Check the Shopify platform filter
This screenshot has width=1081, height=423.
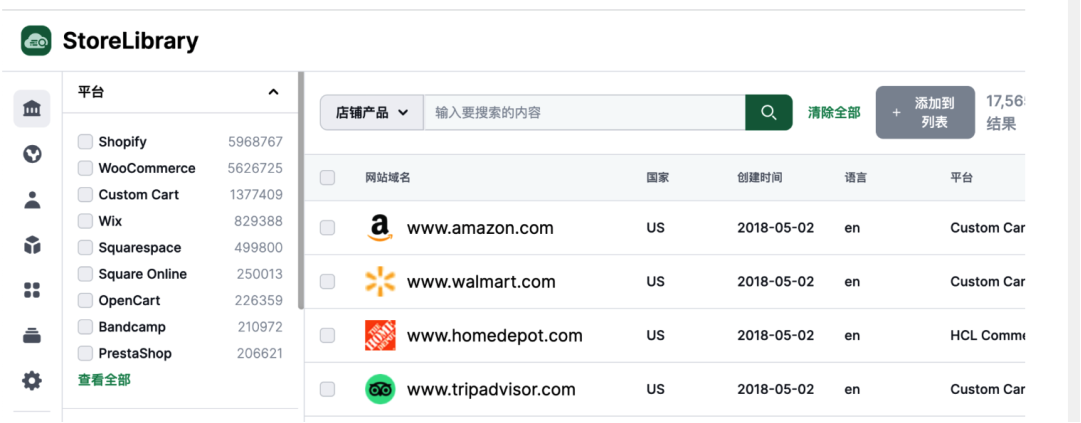point(85,142)
